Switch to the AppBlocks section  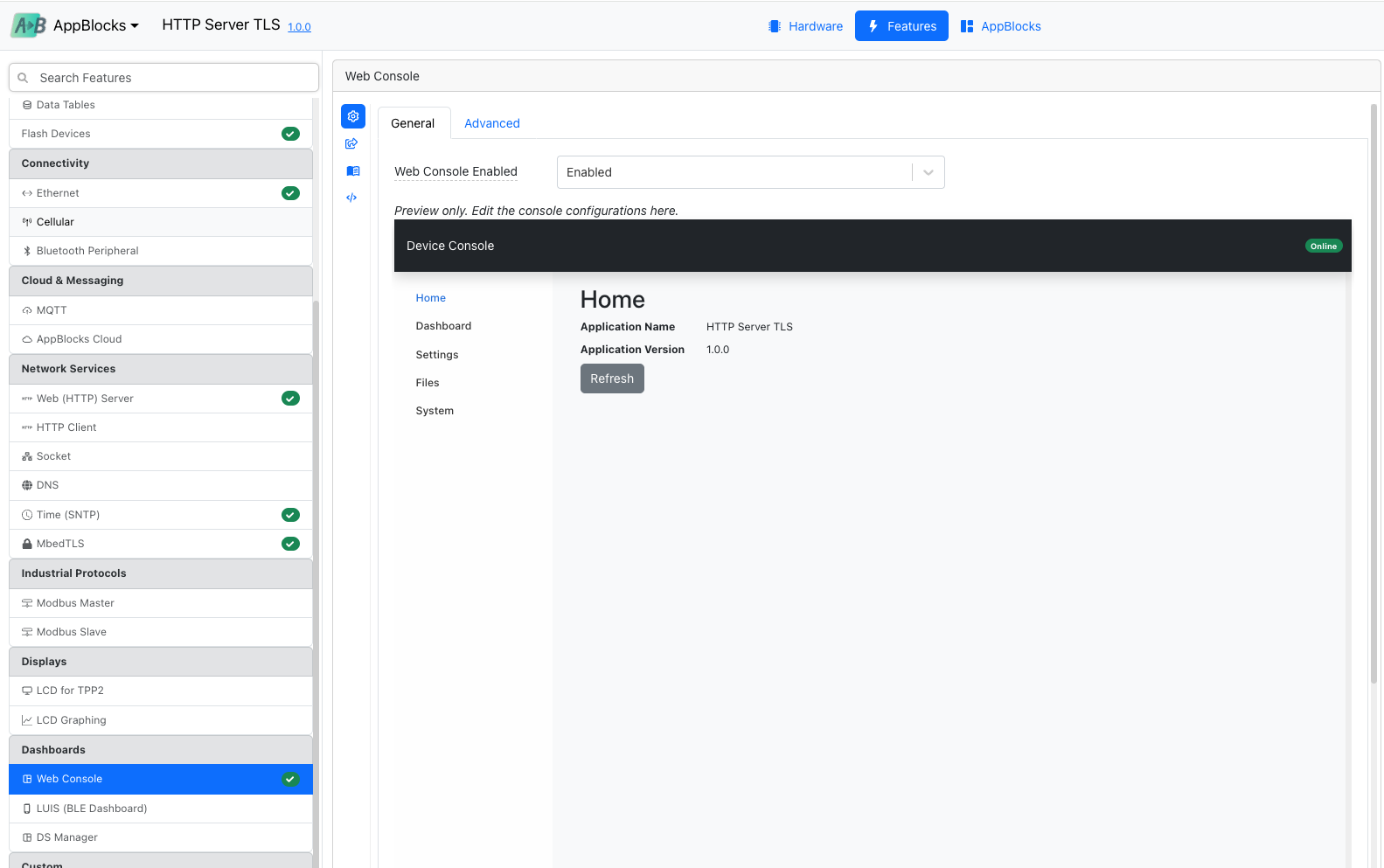[1001, 26]
